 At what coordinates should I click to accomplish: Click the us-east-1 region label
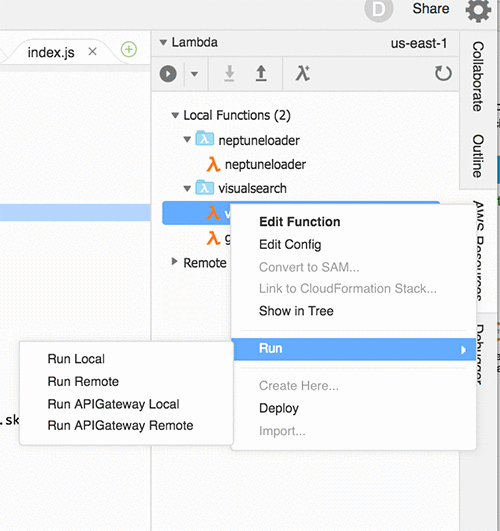(419, 43)
